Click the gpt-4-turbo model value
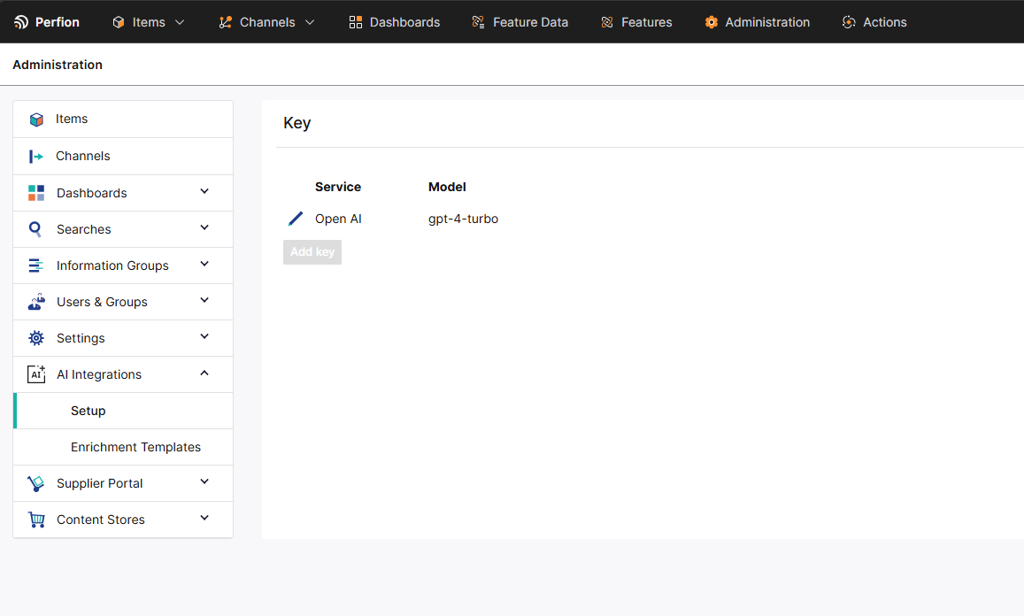This screenshot has height=616, width=1024. [463, 219]
